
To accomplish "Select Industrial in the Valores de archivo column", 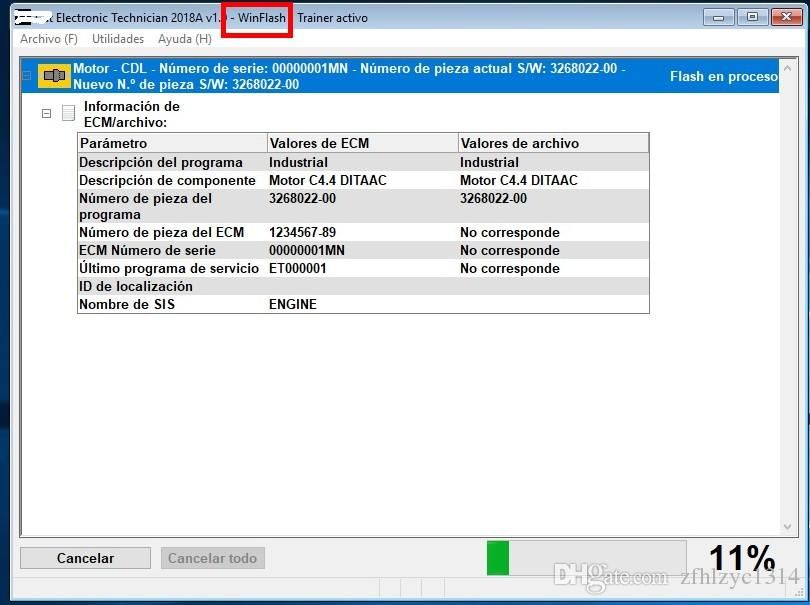I will pyautogui.click(x=489, y=162).
